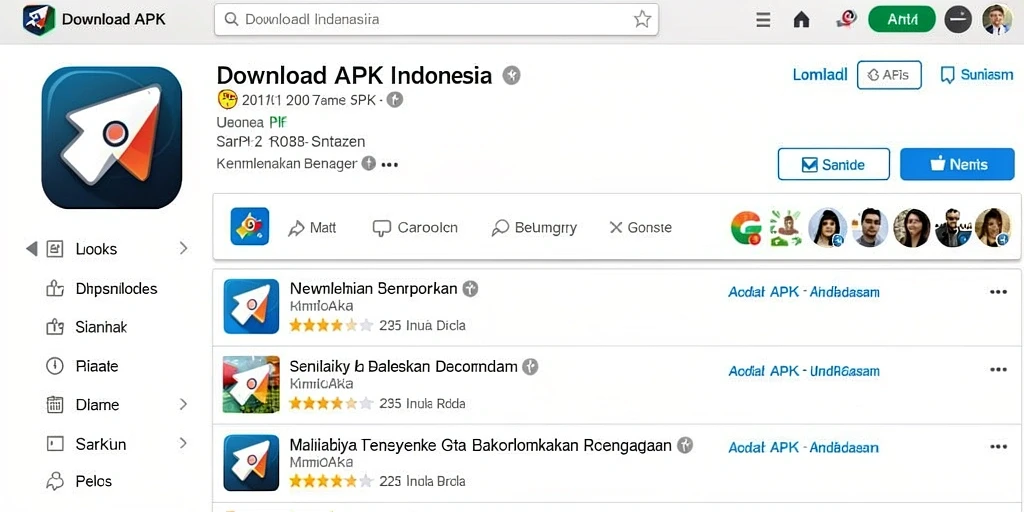Click the colorful app icon in tab bar
1024x512 pixels.
click(x=249, y=227)
